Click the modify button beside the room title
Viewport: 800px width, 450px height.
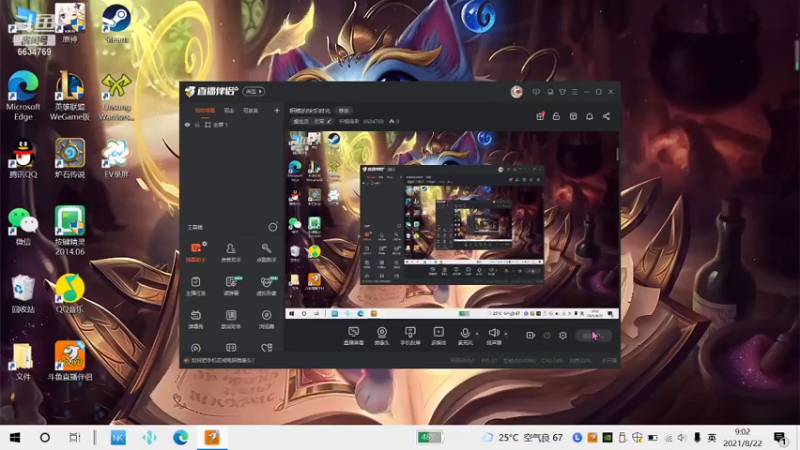(344, 110)
